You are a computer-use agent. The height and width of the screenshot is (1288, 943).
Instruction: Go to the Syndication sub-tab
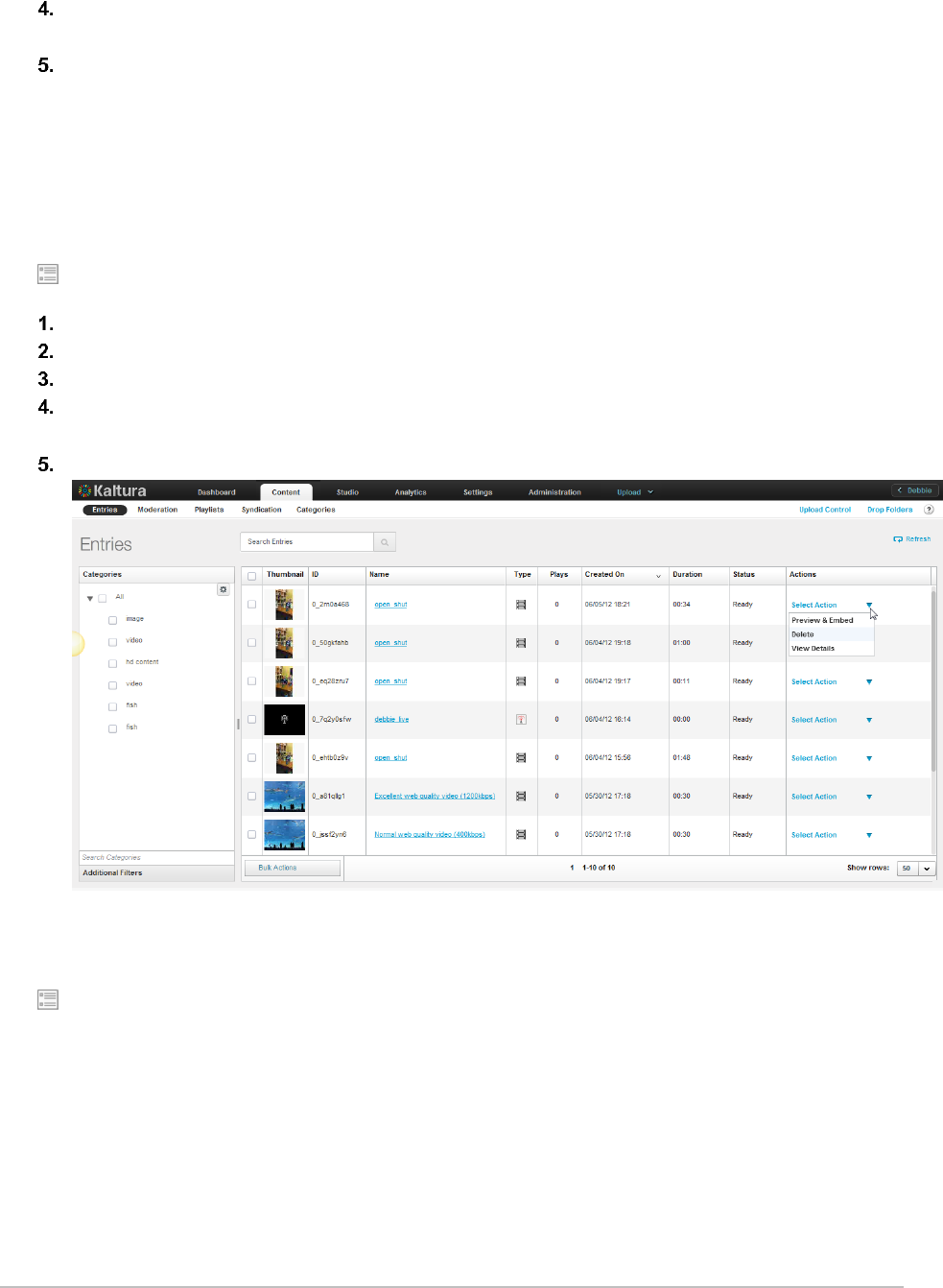point(262,510)
